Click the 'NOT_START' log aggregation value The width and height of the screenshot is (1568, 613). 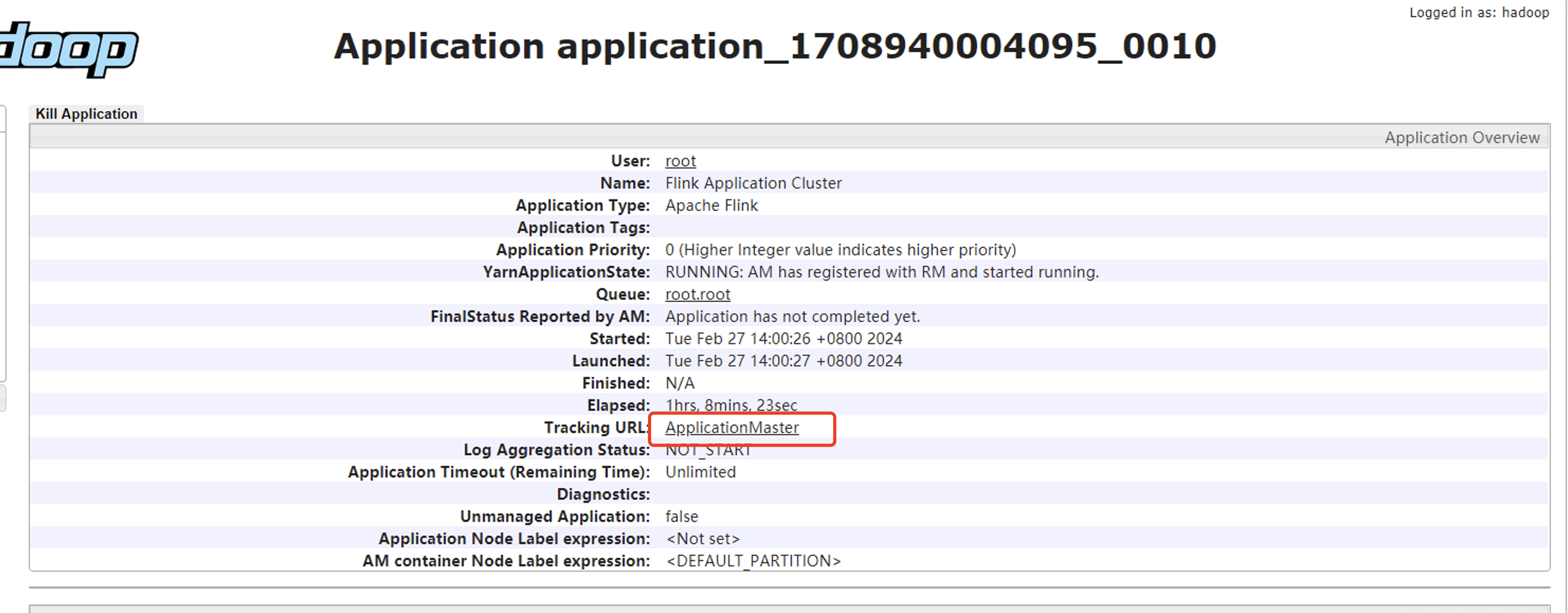(708, 450)
